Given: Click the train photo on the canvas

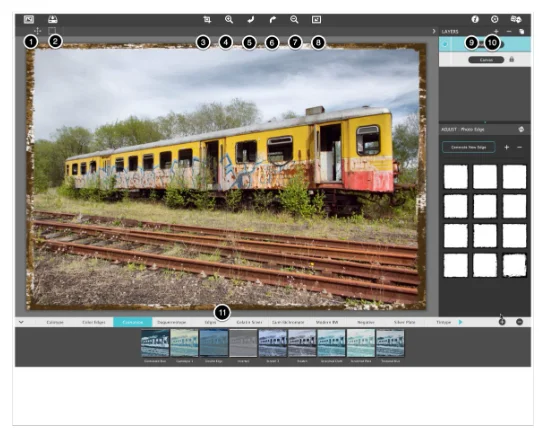Looking at the screenshot, I should click(226, 176).
